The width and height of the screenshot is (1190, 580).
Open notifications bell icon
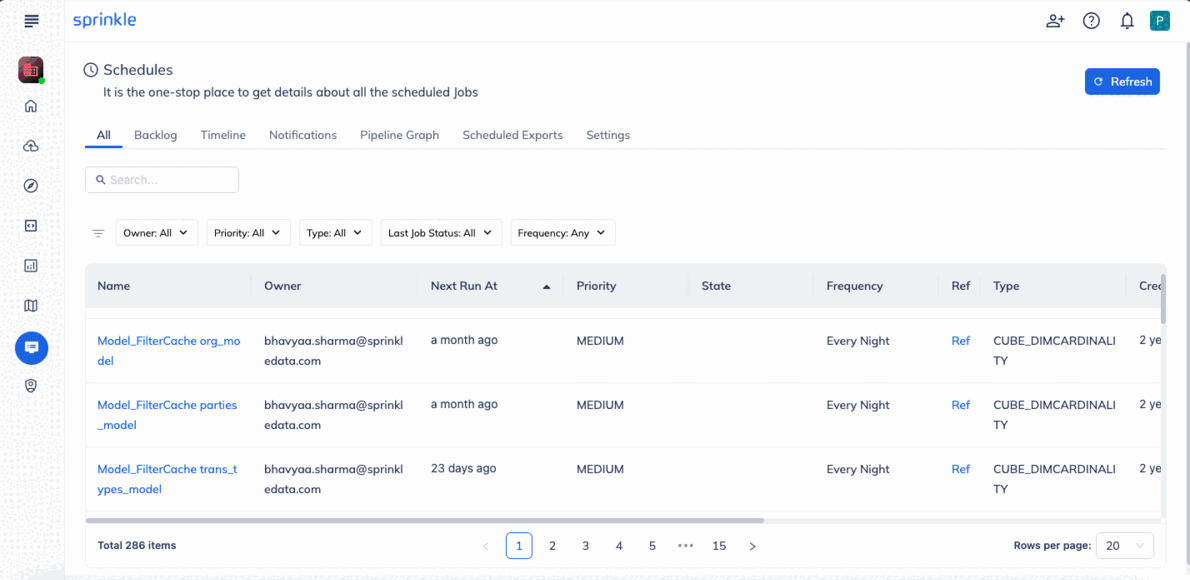[1127, 21]
